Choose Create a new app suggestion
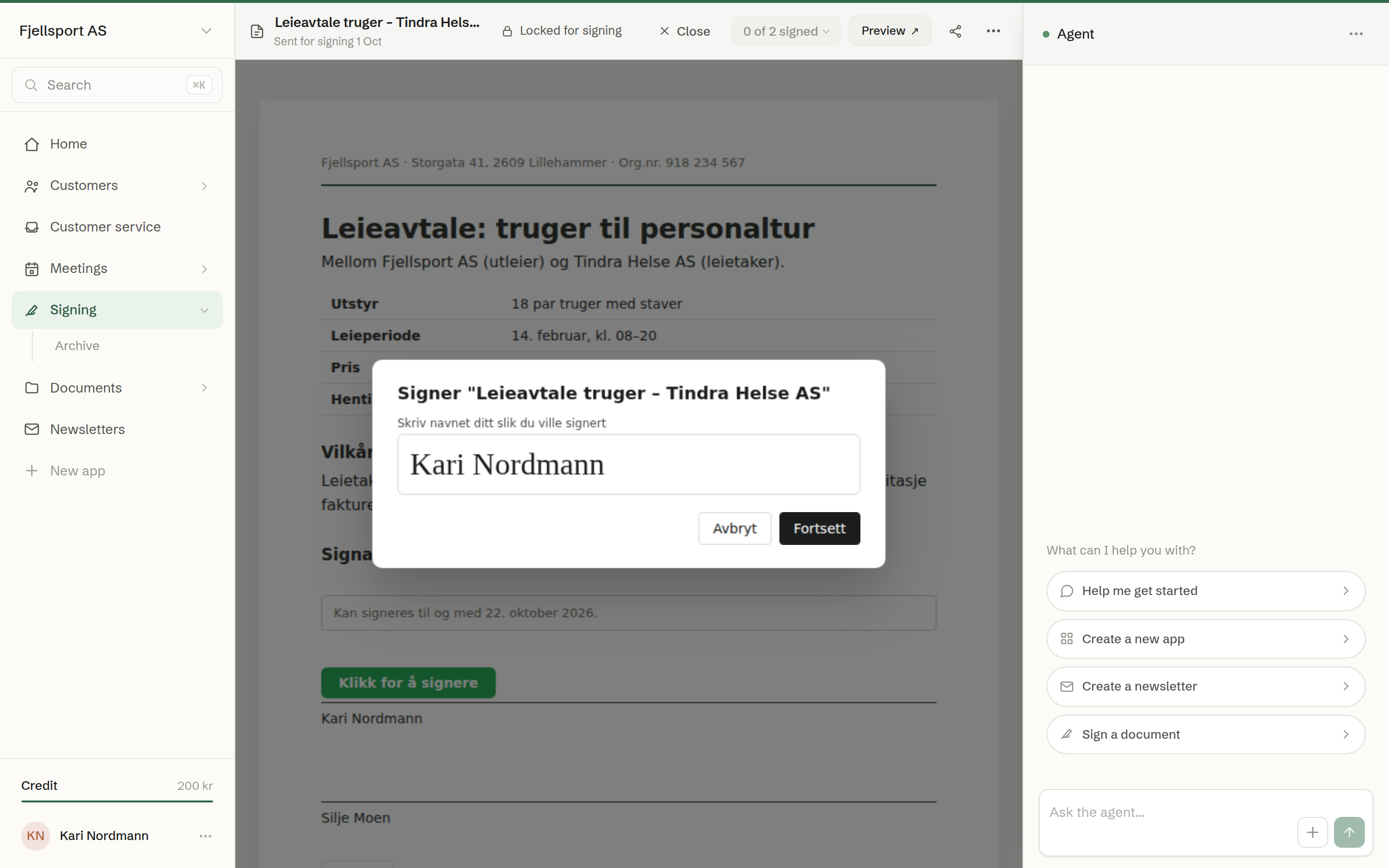The height and width of the screenshot is (868, 1389). click(x=1205, y=639)
